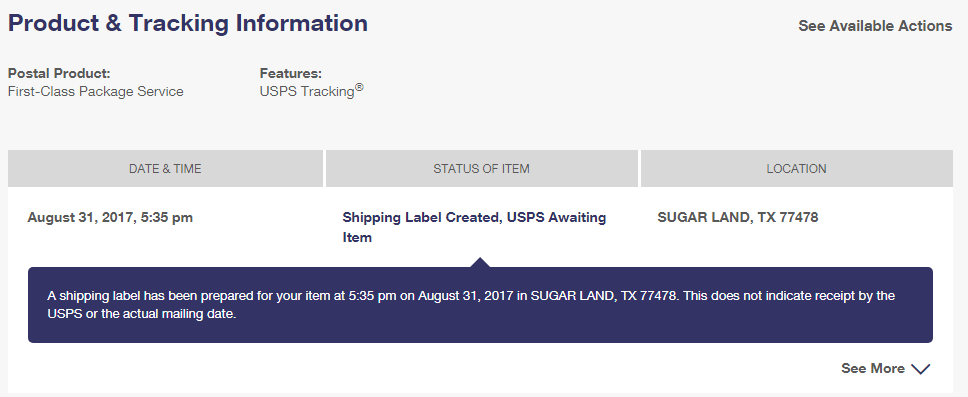Click the Shipping Label Created status text
The image size is (968, 397).
422,217
